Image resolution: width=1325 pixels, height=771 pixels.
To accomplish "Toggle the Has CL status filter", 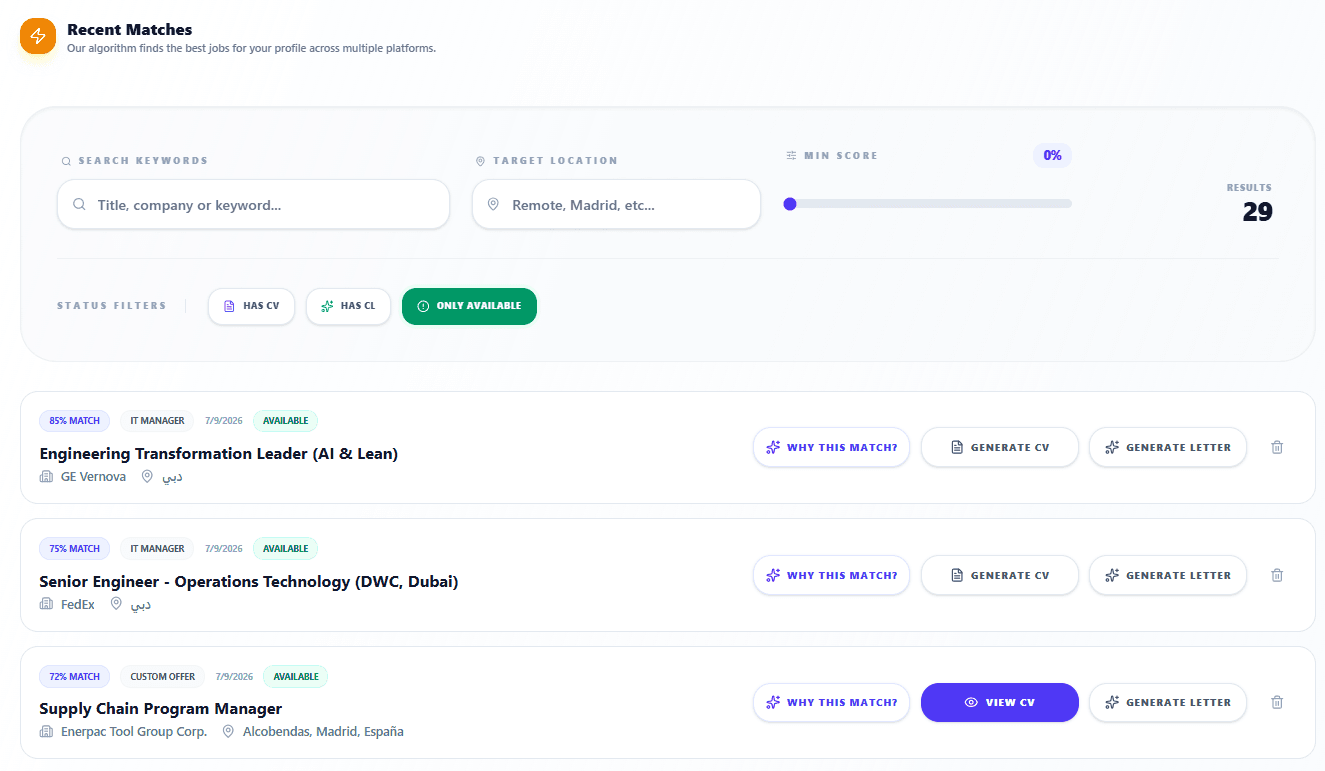I will pos(348,306).
